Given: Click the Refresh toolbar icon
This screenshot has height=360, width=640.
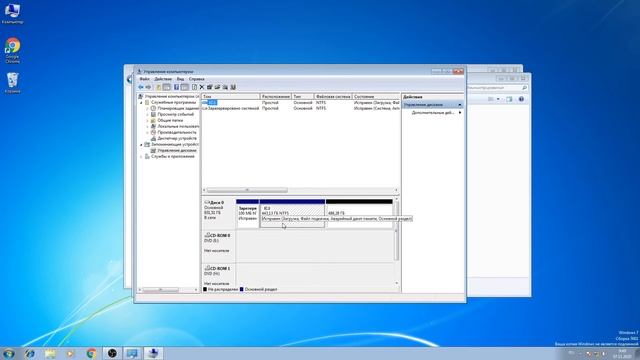Looking at the screenshot, I should [x=194, y=87].
